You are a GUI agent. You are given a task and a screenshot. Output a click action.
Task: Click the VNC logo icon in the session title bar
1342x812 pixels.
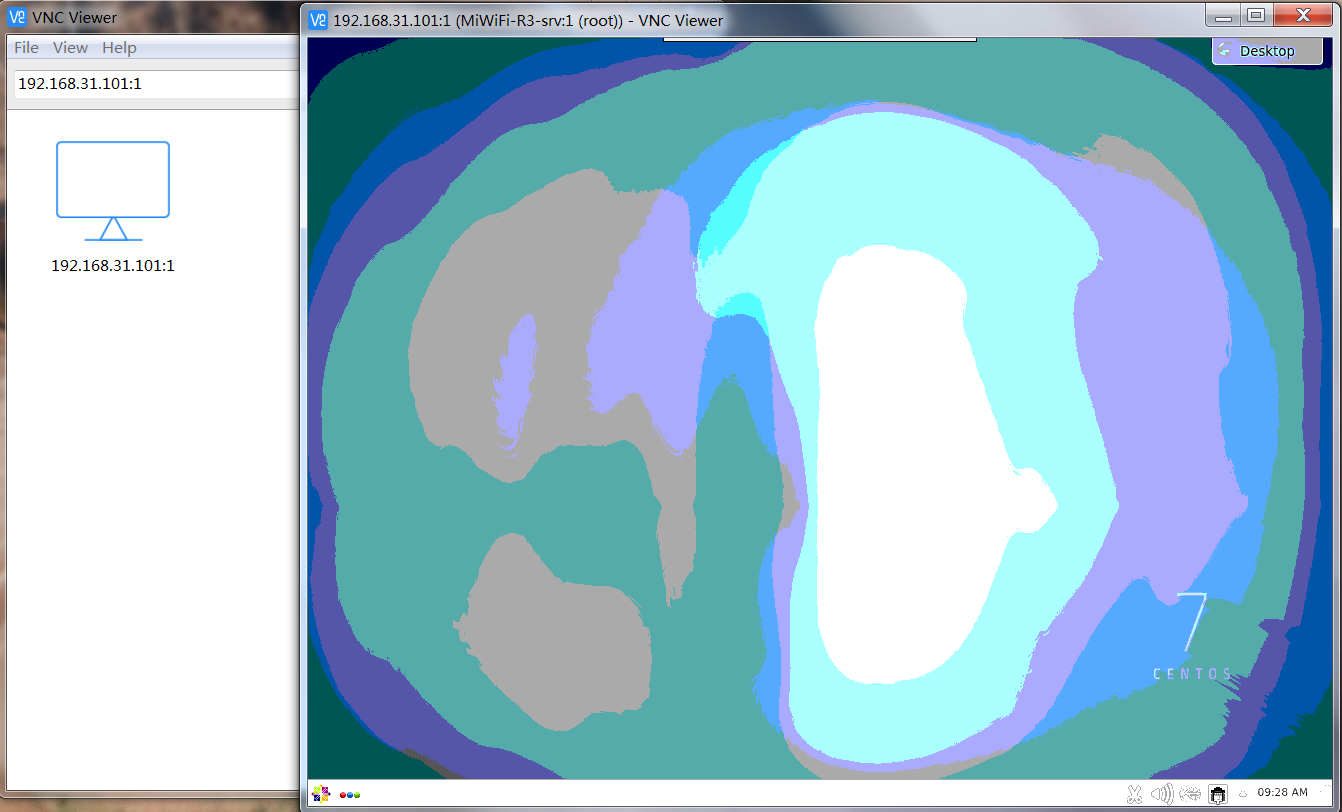click(x=318, y=20)
